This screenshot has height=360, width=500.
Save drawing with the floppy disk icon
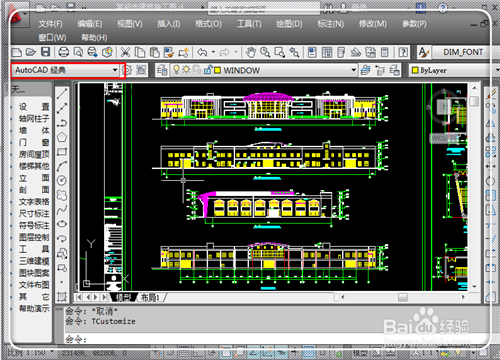45,52
